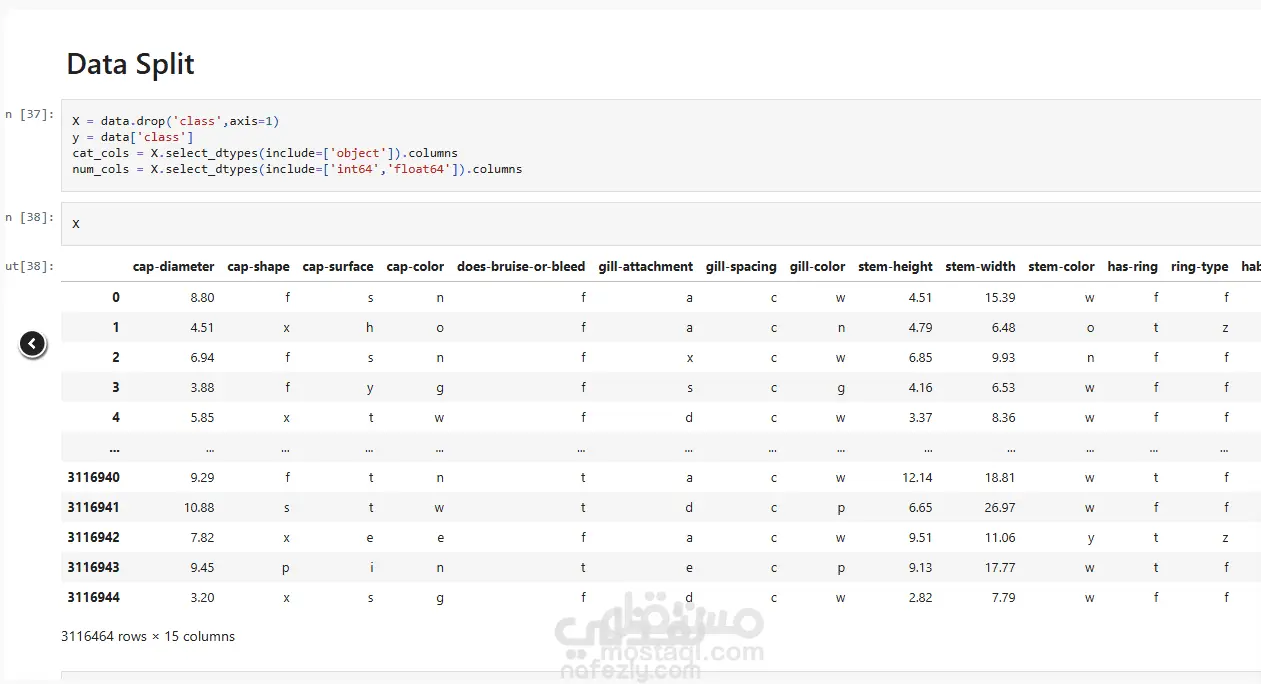
Task: Click stem-width value 17.77
Action: click(999, 567)
